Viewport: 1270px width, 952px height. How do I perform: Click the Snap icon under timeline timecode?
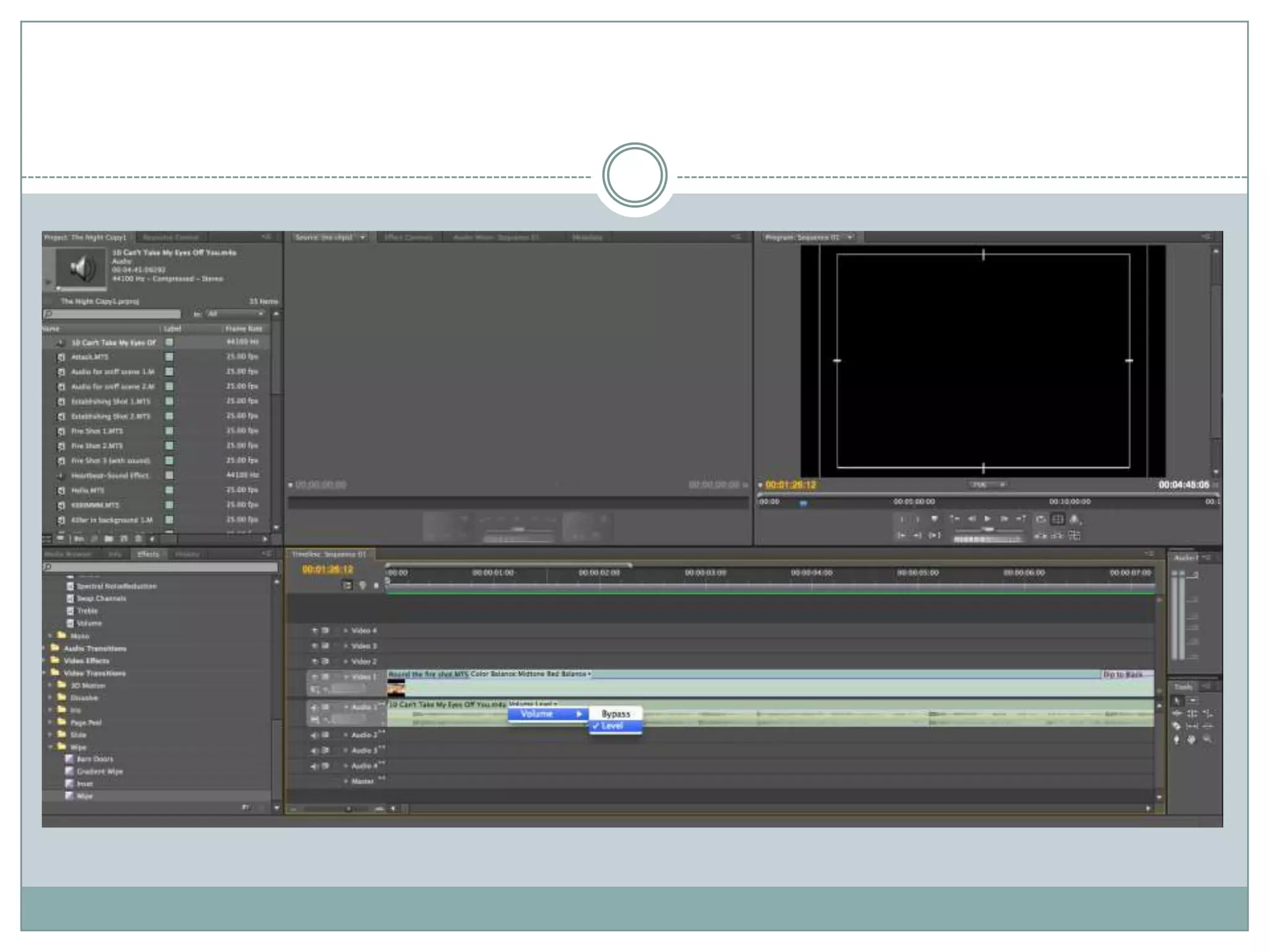[x=347, y=585]
